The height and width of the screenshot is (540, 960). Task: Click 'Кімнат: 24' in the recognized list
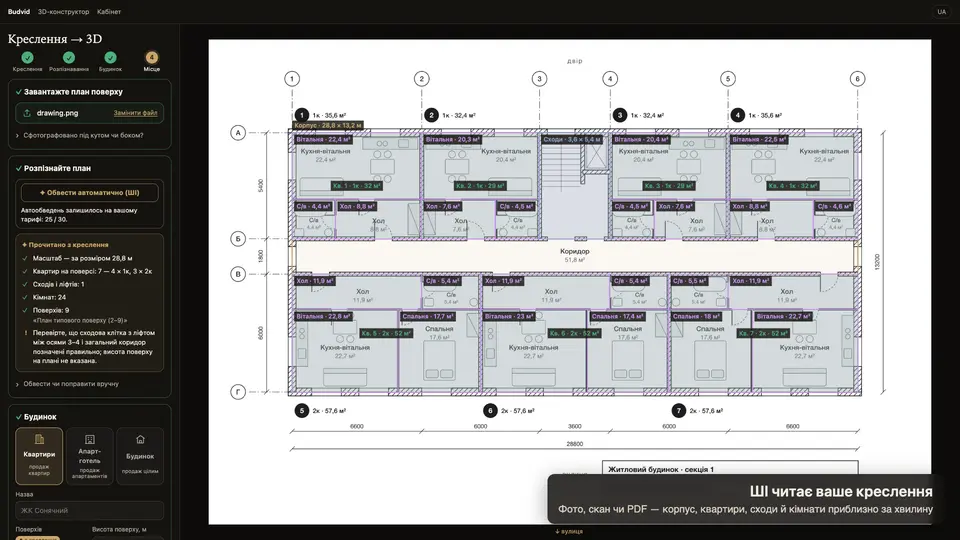point(49,297)
